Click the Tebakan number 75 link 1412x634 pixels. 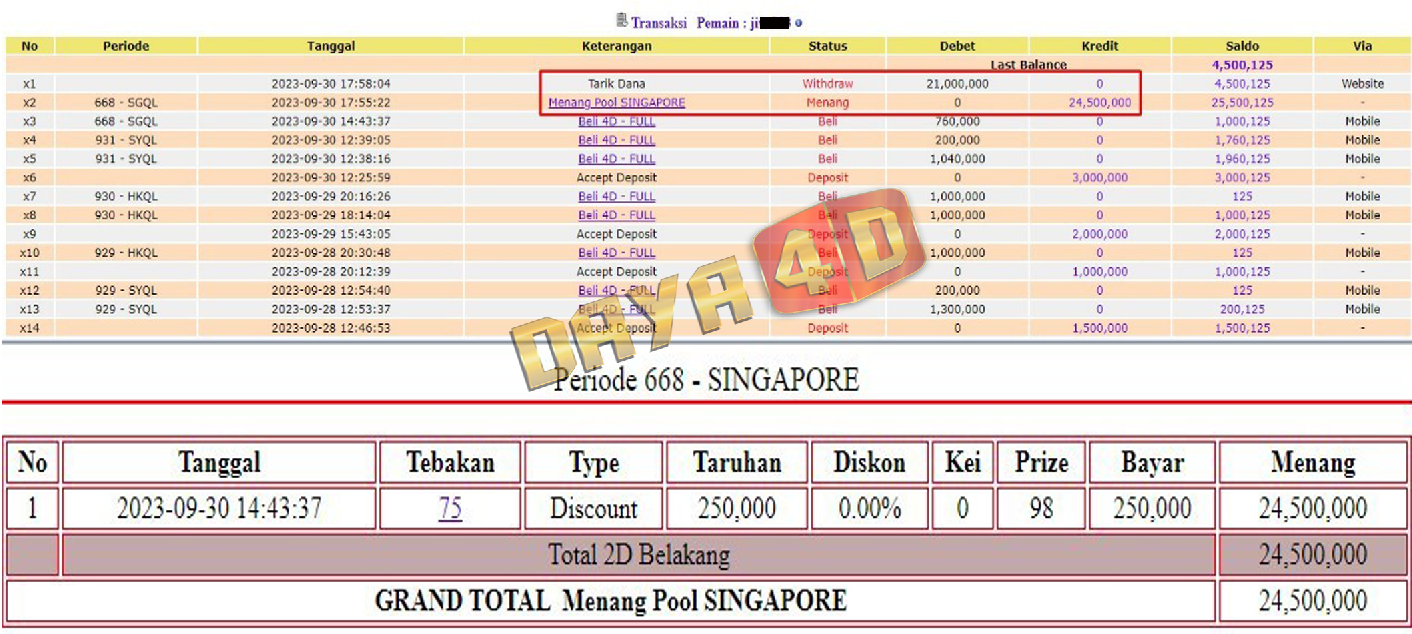(450, 509)
